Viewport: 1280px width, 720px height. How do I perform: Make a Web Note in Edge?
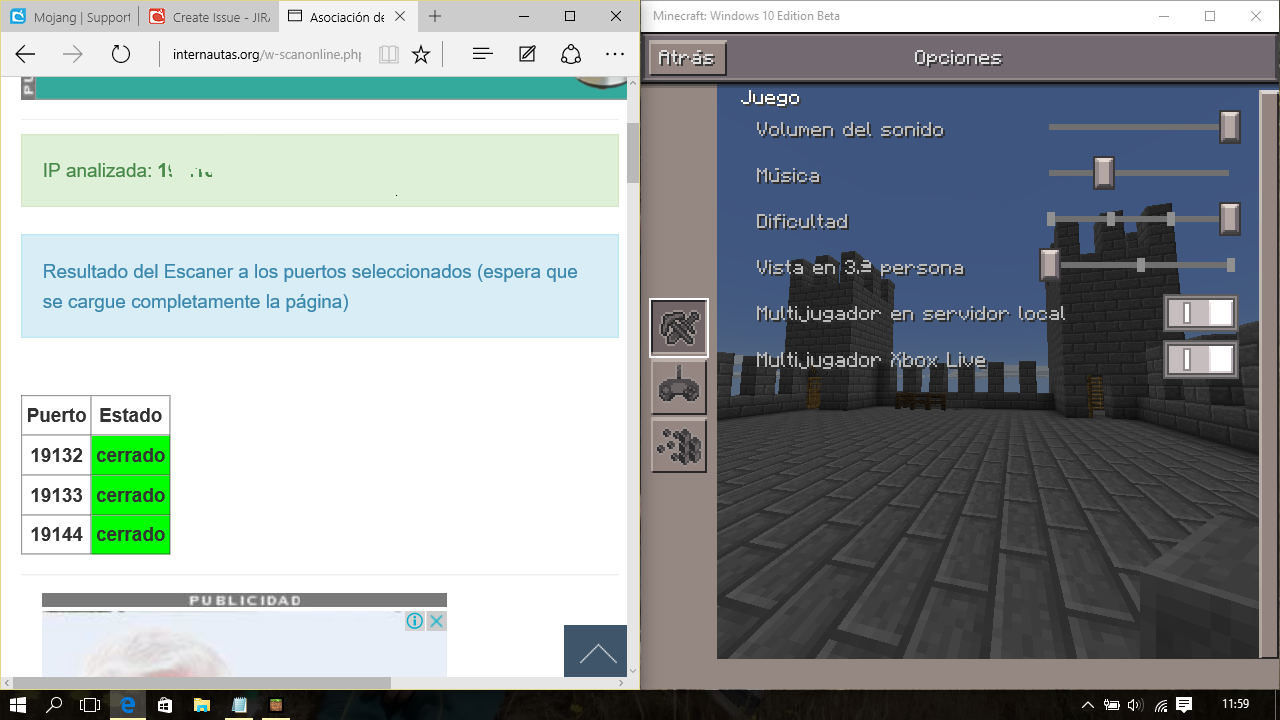coord(527,54)
